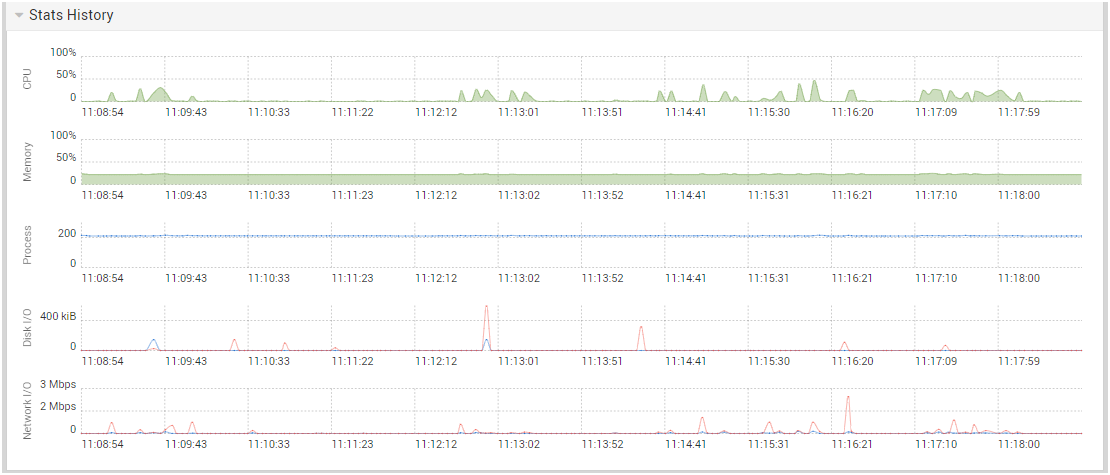Click the Memory axis label
This screenshot has height=475, width=1110.
[28, 162]
